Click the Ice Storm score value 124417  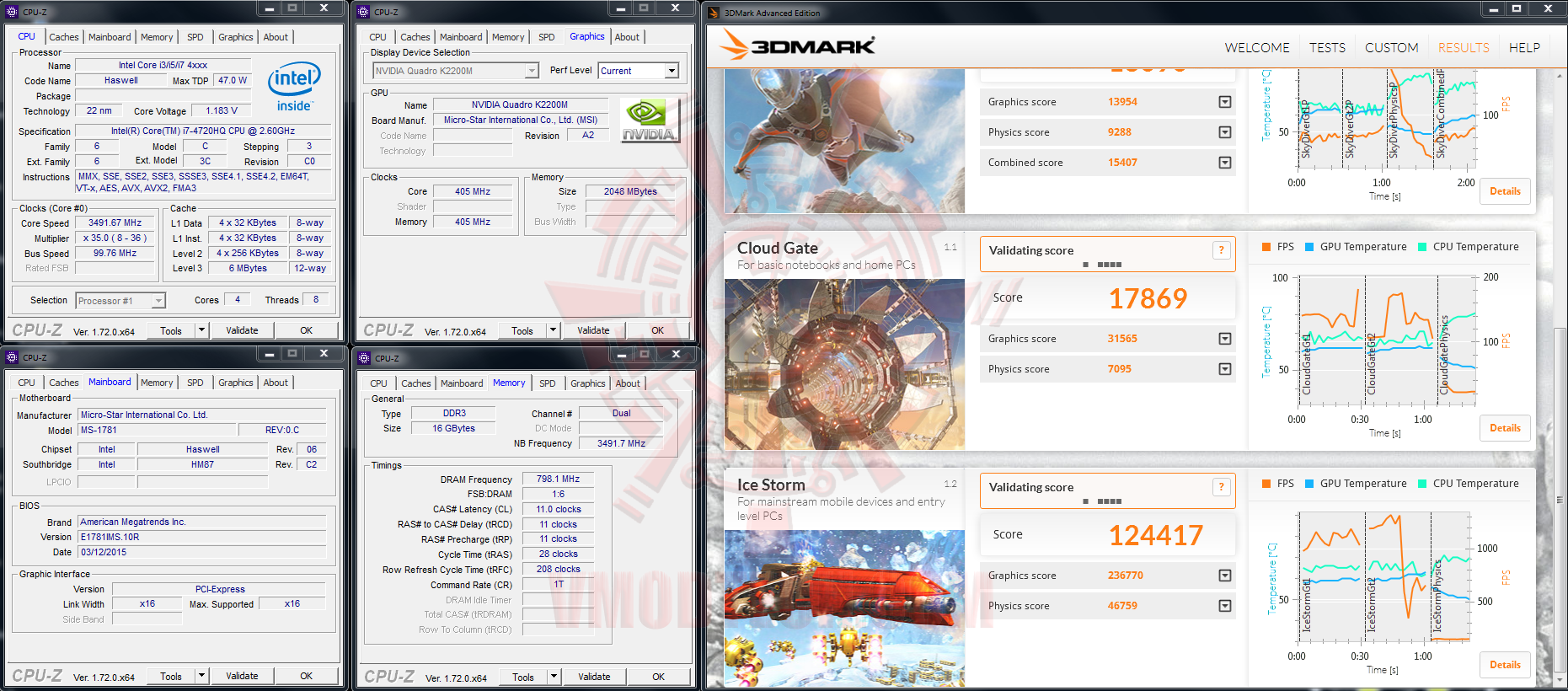tap(1156, 535)
